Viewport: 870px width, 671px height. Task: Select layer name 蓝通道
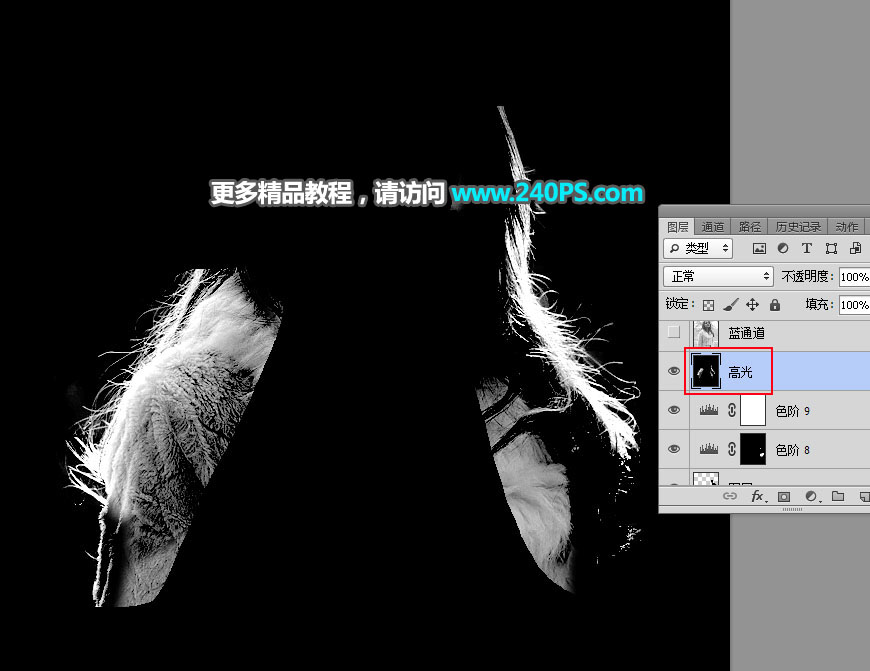coord(746,333)
